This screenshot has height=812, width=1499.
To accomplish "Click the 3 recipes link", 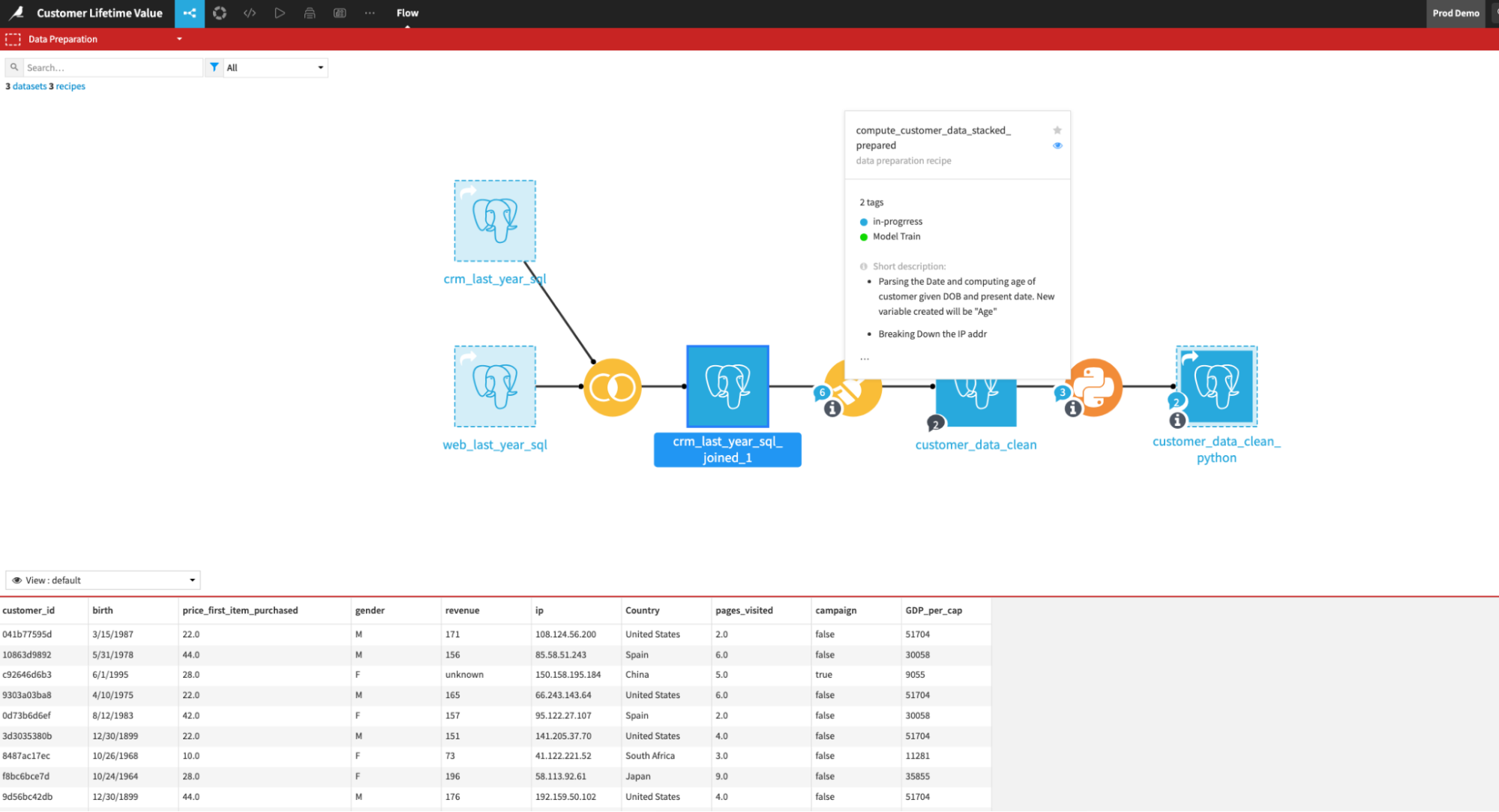I will click(67, 85).
